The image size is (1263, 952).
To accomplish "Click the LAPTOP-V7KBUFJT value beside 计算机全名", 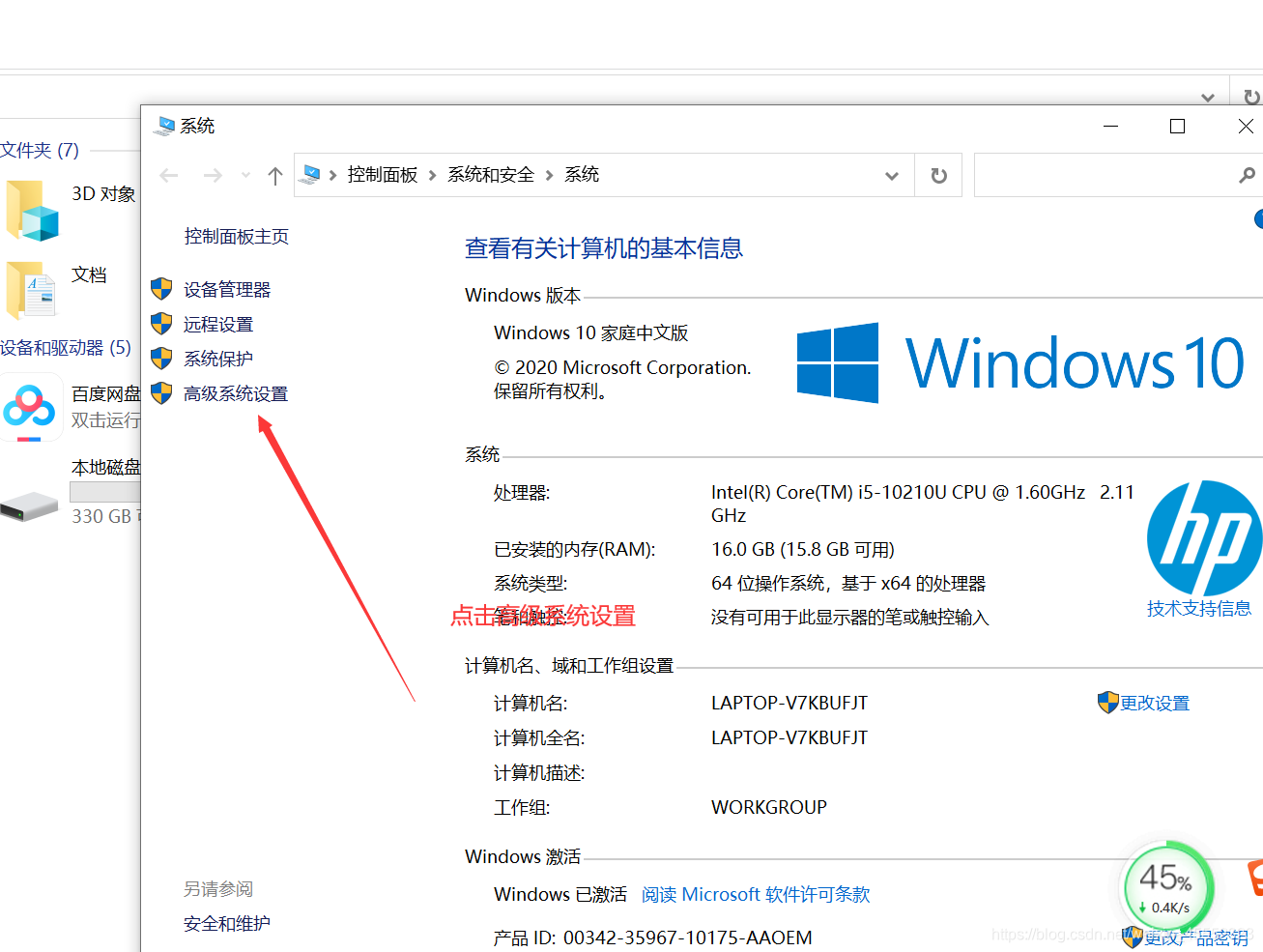I will [789, 738].
